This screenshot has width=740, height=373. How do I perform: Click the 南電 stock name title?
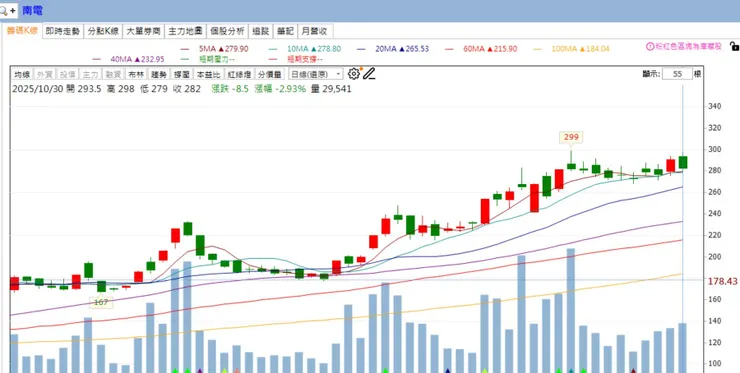click(32, 10)
